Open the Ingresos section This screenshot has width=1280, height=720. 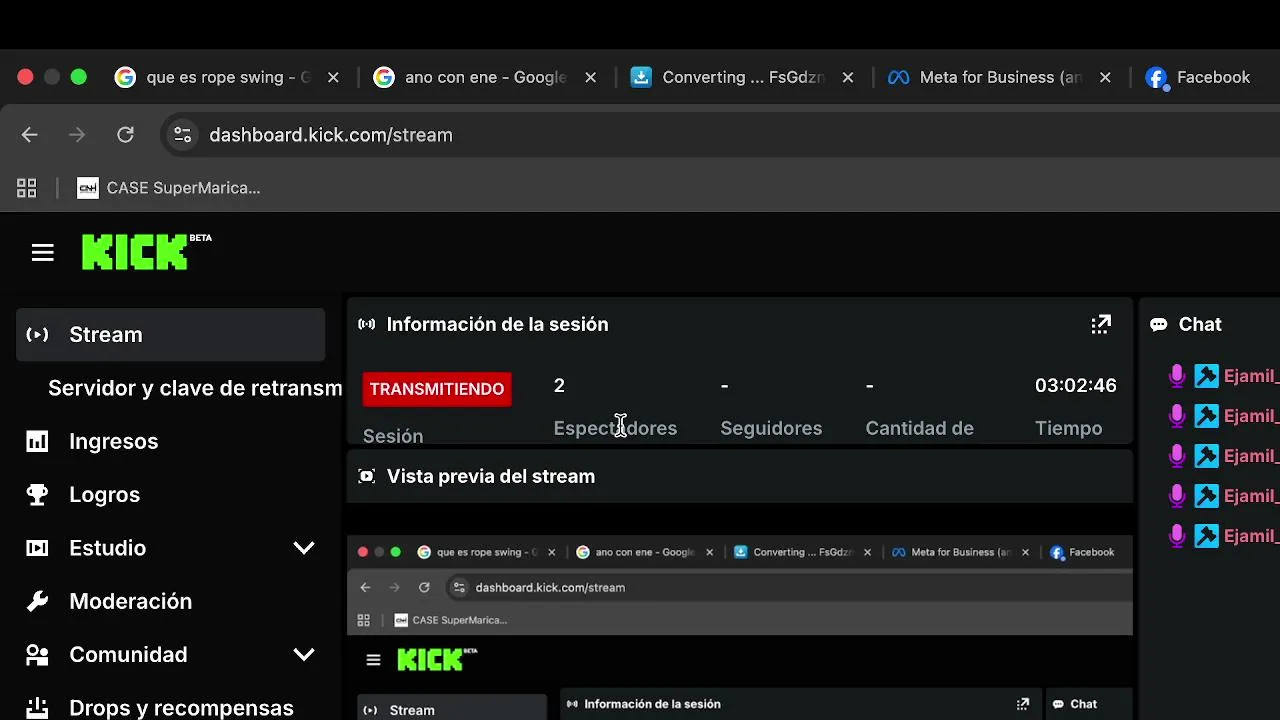point(114,441)
